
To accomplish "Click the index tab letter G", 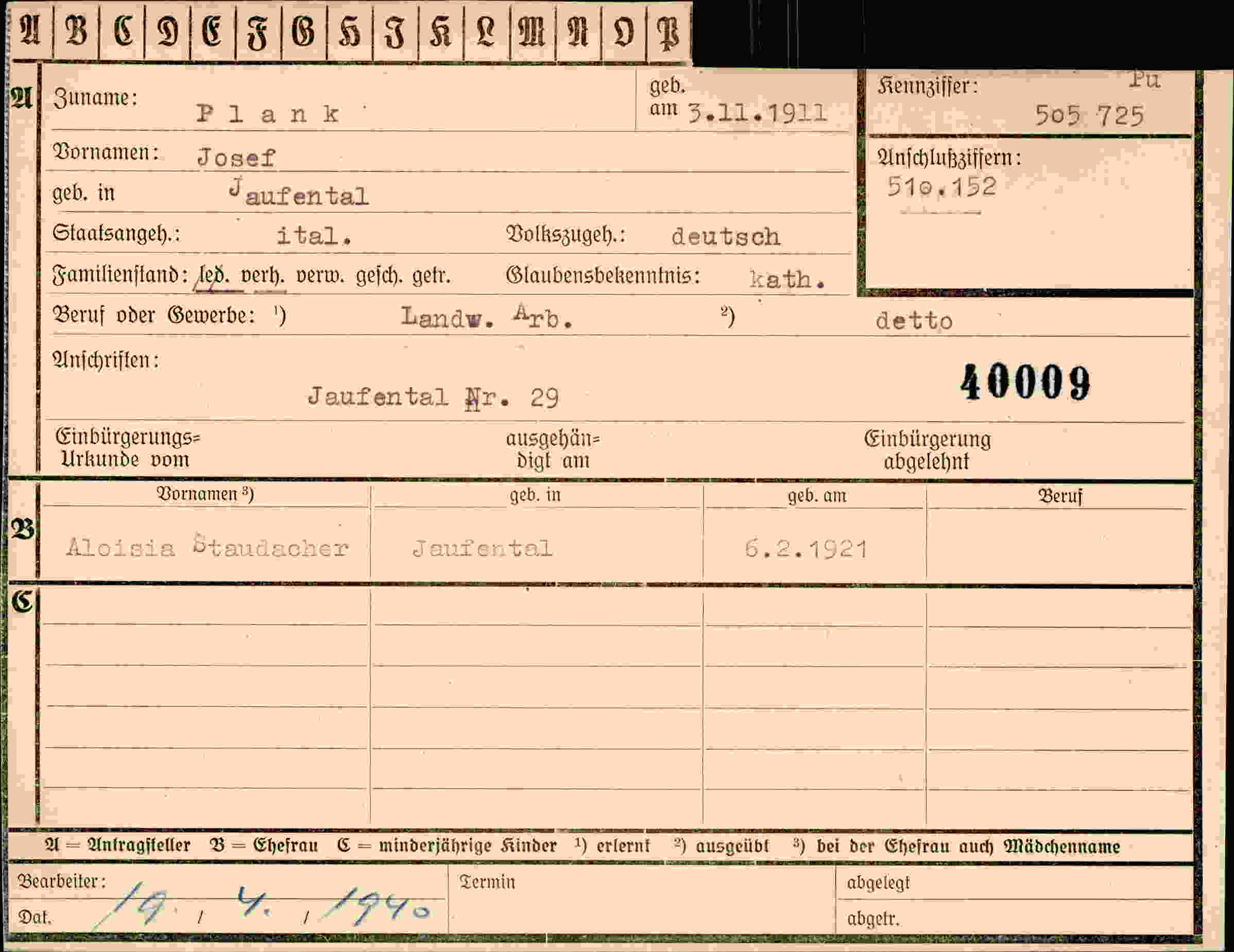I will pos(303,31).
